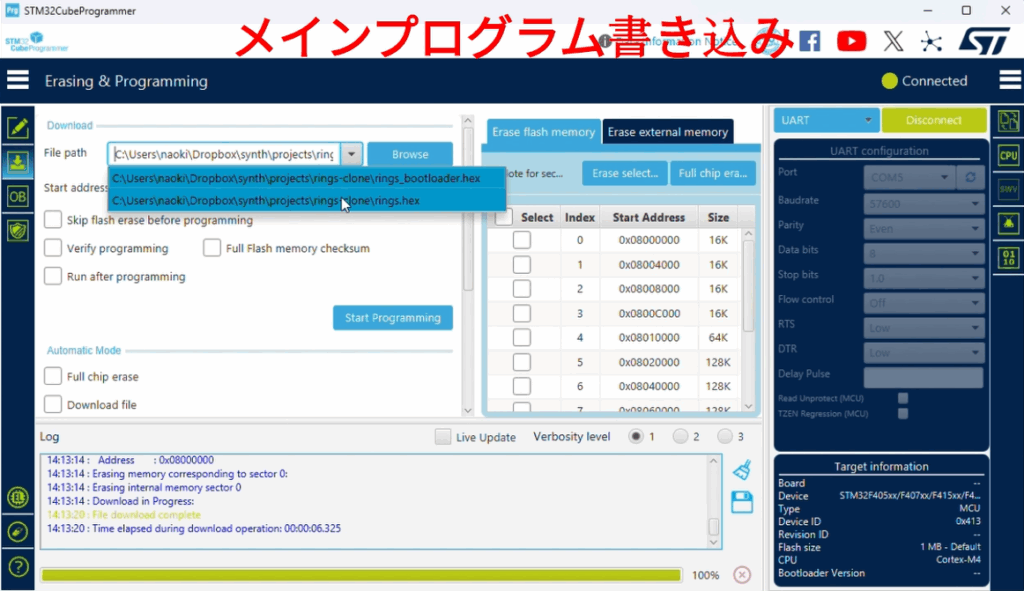Tick Download file checkbox

(53, 404)
